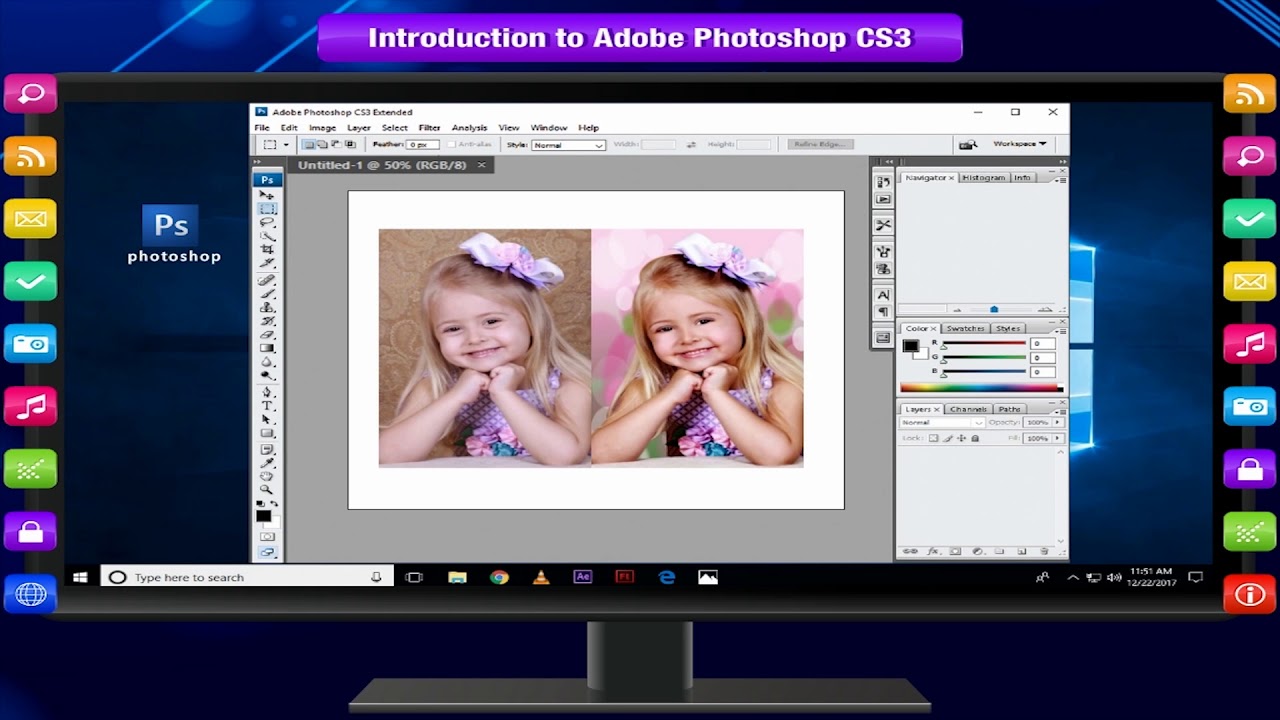
Task: Select the History Brush tool
Action: (x=267, y=321)
